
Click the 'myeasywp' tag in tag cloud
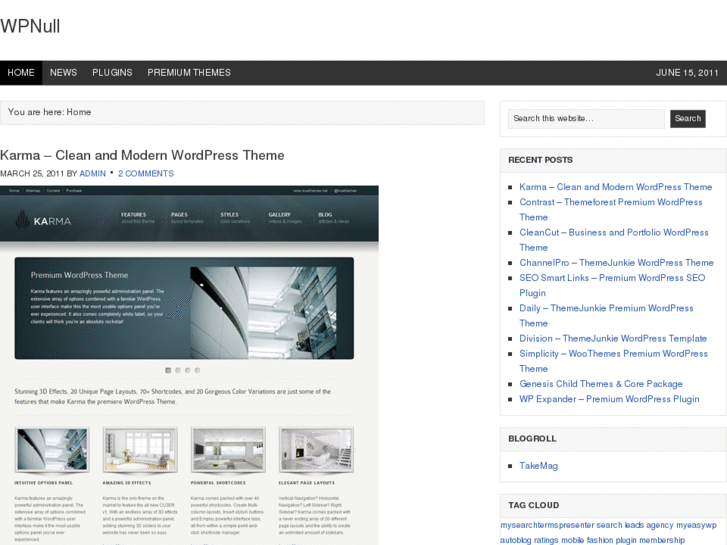(x=696, y=525)
